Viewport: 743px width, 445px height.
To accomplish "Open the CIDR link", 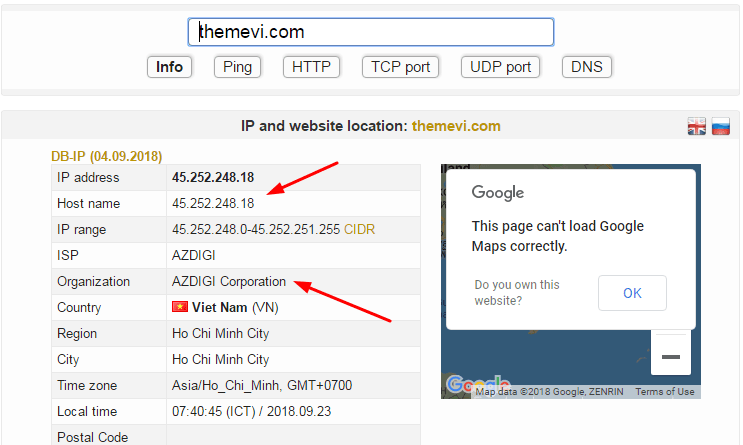I will click(x=359, y=229).
